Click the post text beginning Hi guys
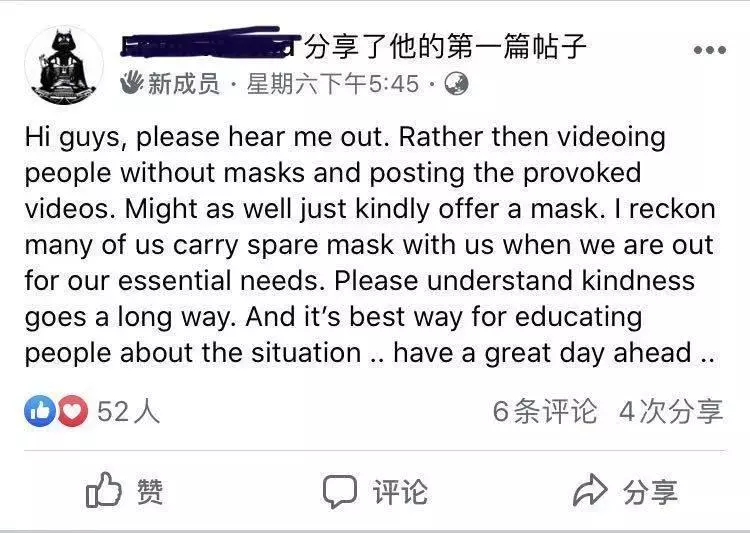The image size is (750, 533). tap(370, 244)
